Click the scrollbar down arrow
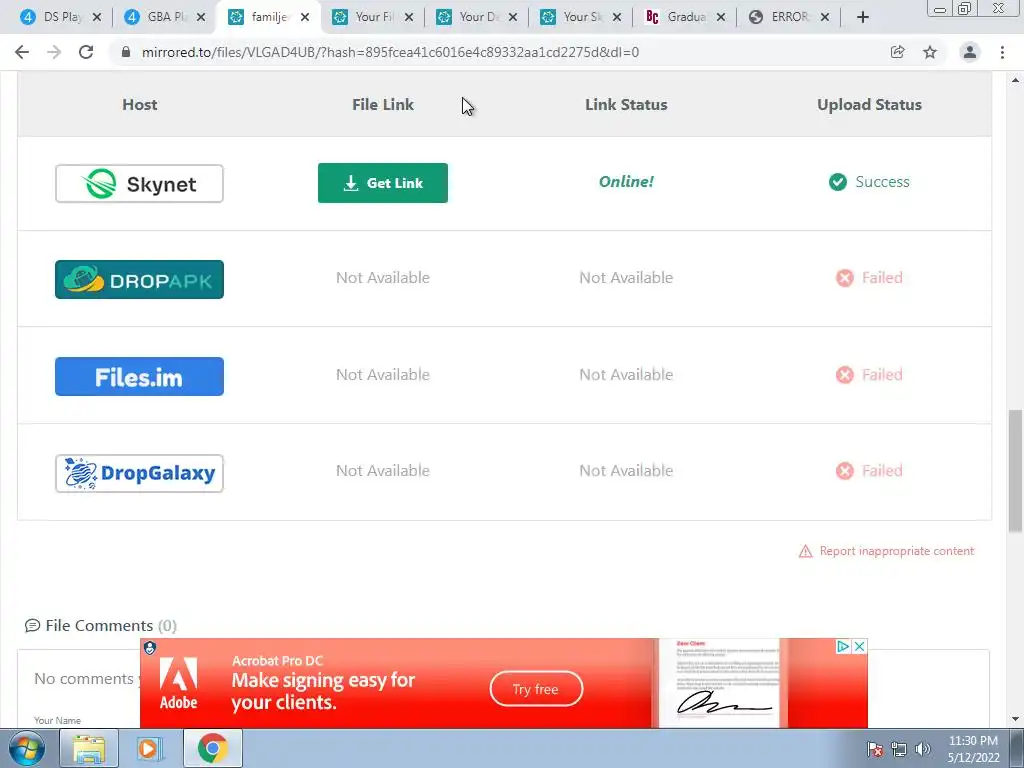Image resolution: width=1024 pixels, height=768 pixels. click(1015, 719)
